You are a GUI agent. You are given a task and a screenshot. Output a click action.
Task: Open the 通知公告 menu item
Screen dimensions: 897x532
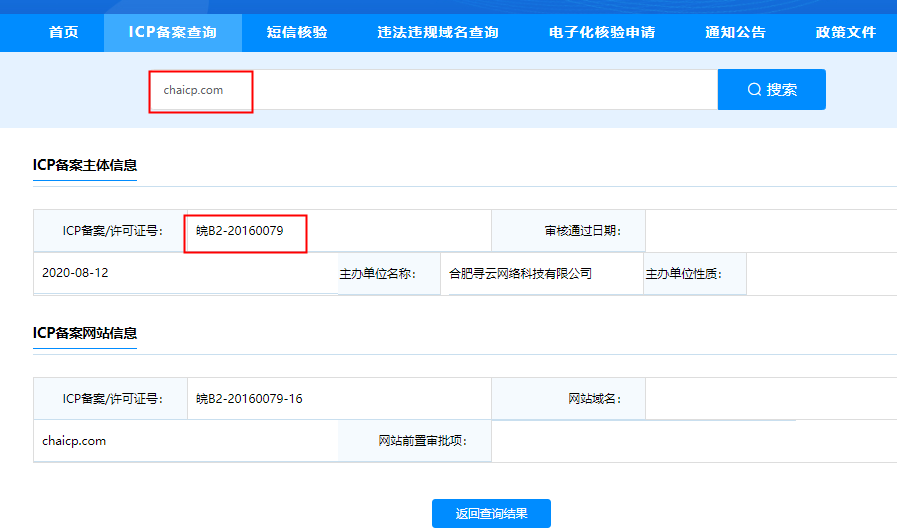735,32
